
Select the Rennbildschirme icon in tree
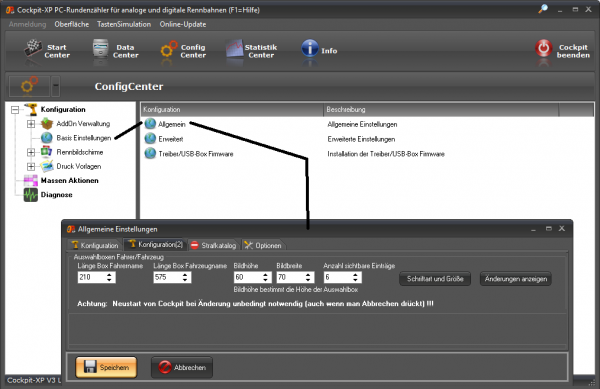[x=47, y=152]
